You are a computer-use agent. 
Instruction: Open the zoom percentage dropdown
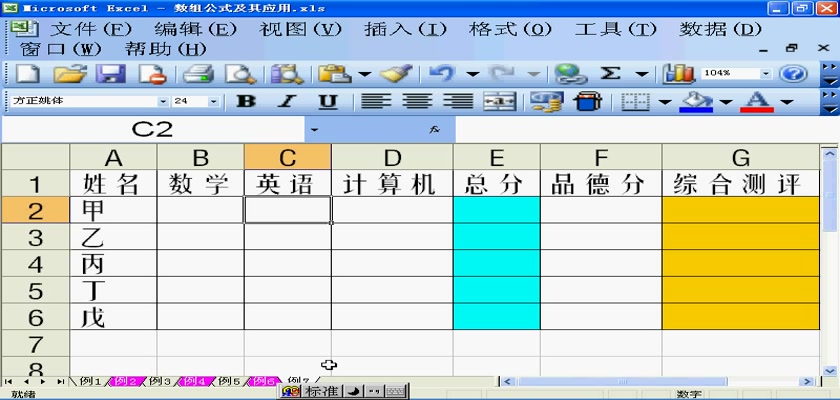click(x=766, y=74)
